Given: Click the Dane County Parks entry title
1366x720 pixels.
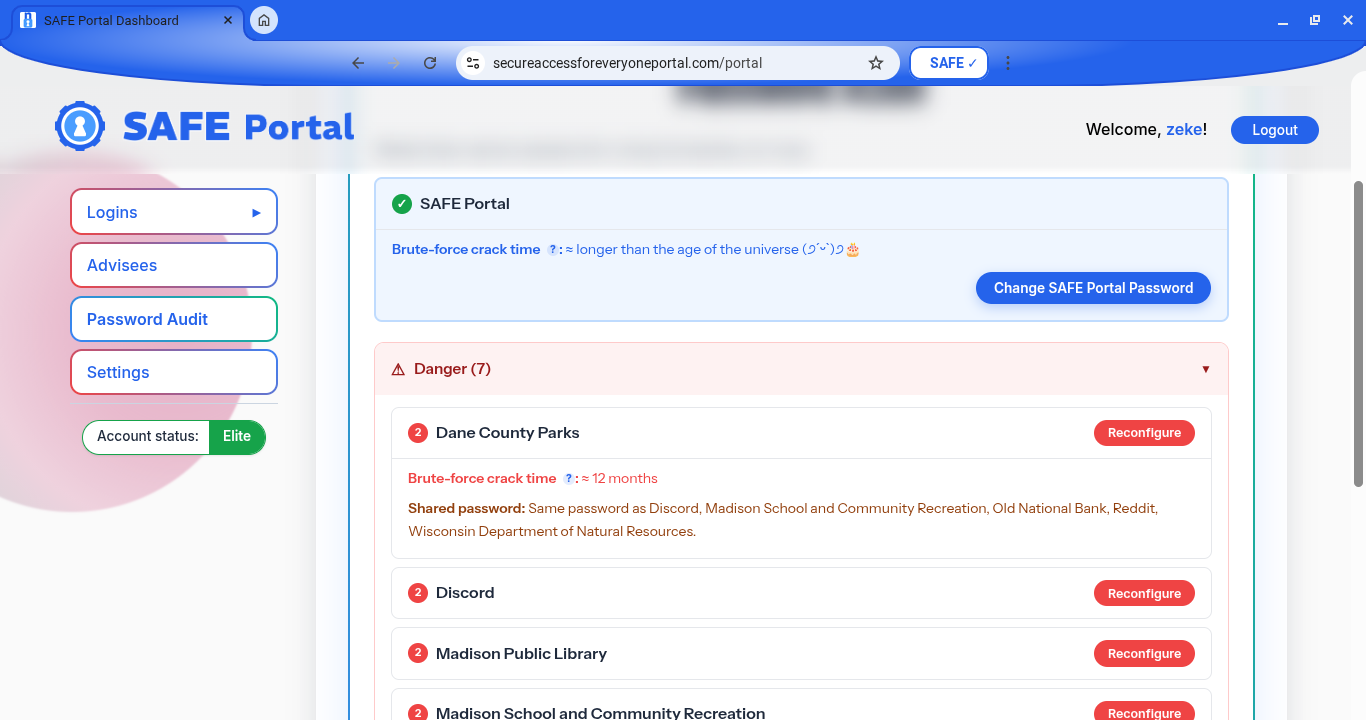Looking at the screenshot, I should 508,433.
